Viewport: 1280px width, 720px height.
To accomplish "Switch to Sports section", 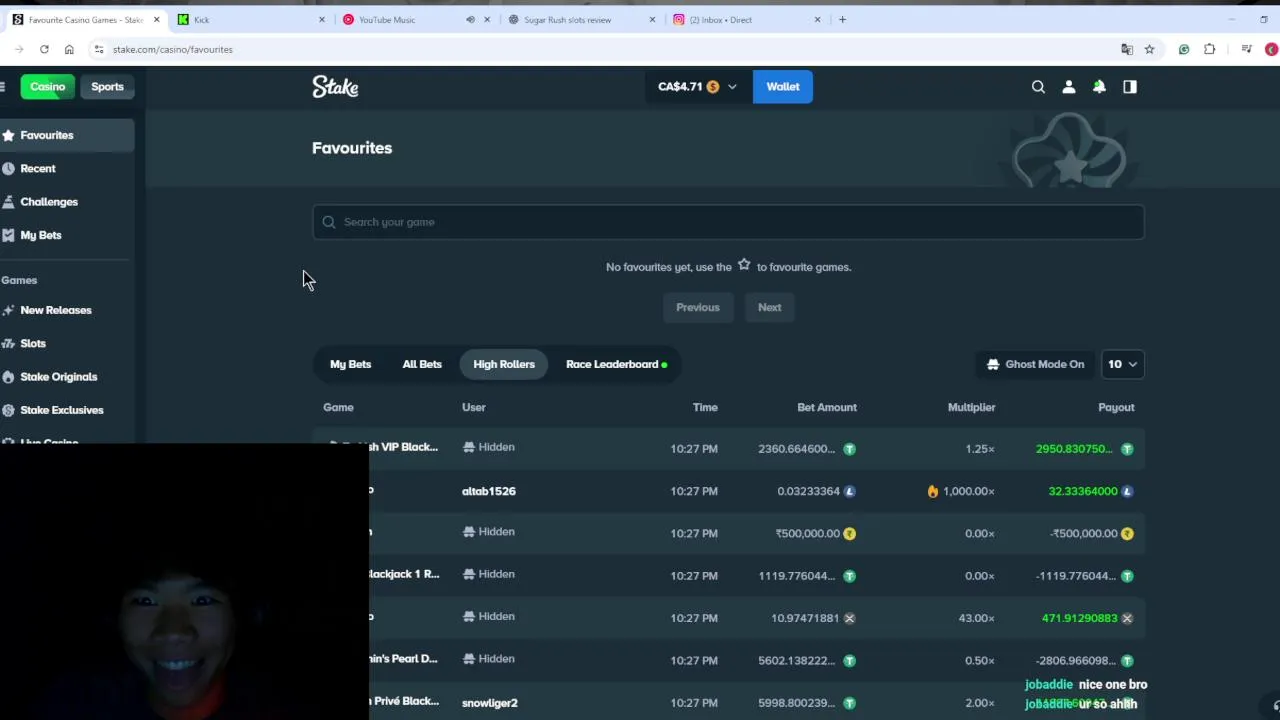I will pos(107,87).
